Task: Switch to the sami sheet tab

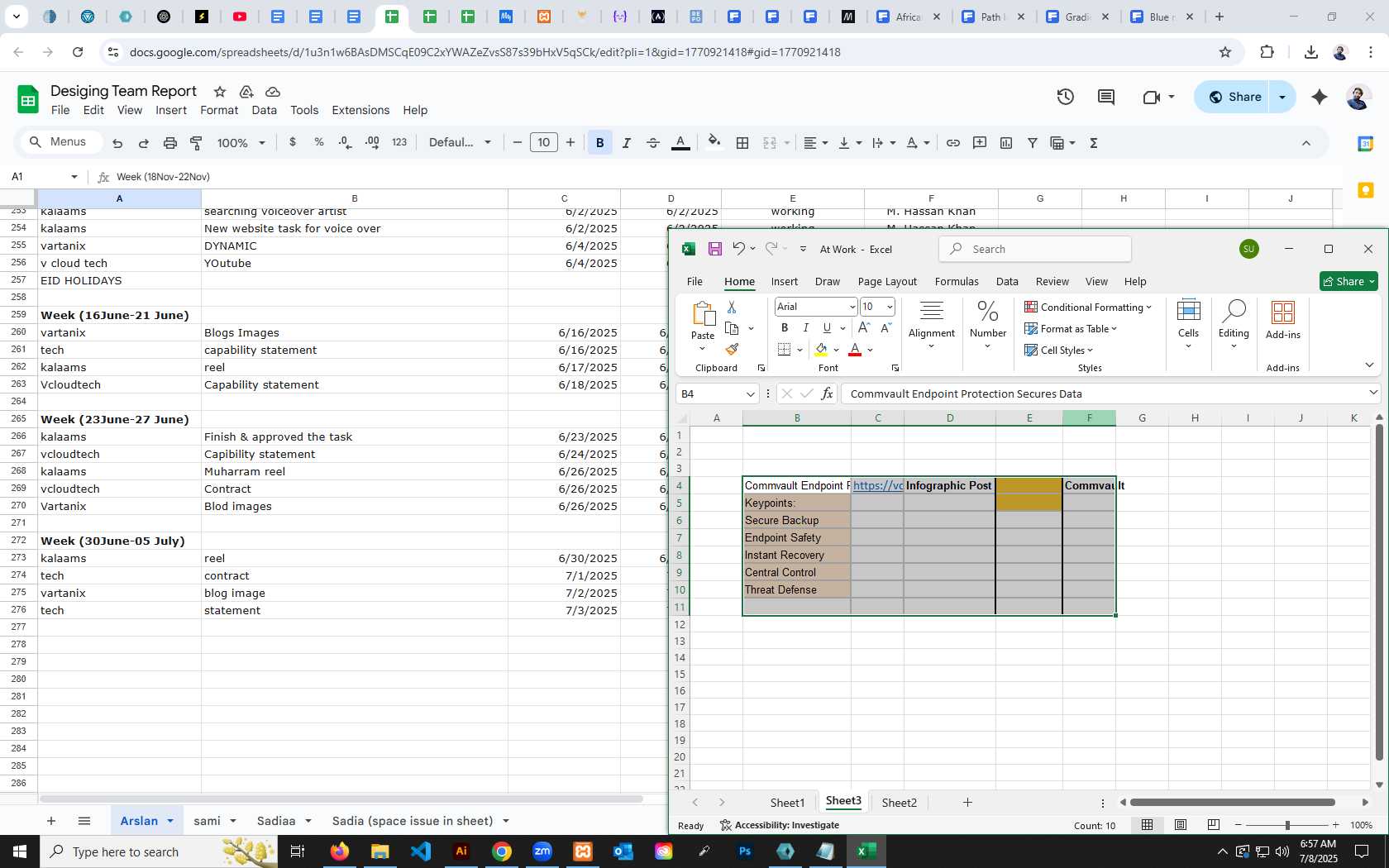Action: tap(207, 821)
